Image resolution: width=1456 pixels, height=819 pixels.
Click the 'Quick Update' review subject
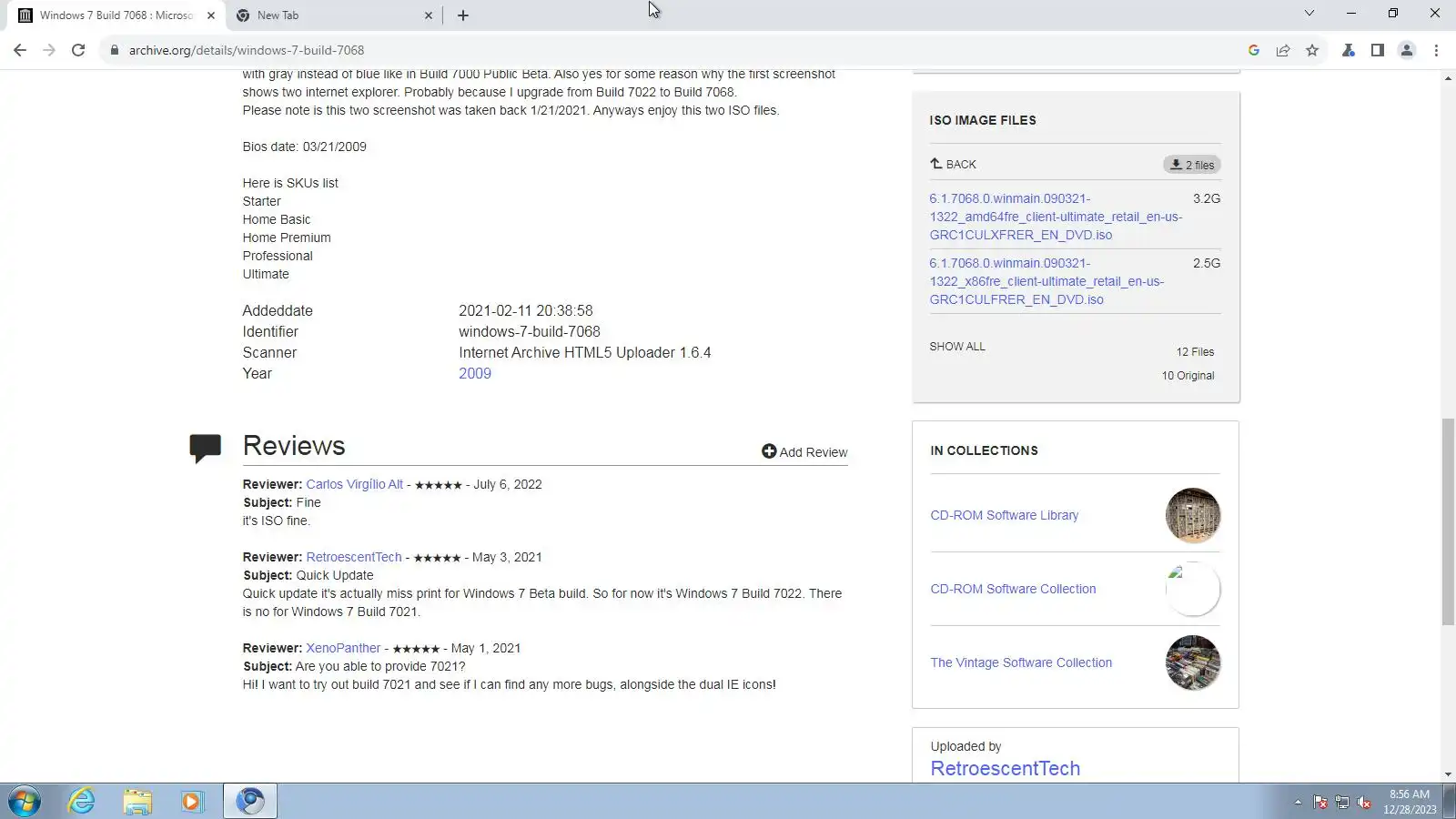pyautogui.click(x=334, y=576)
